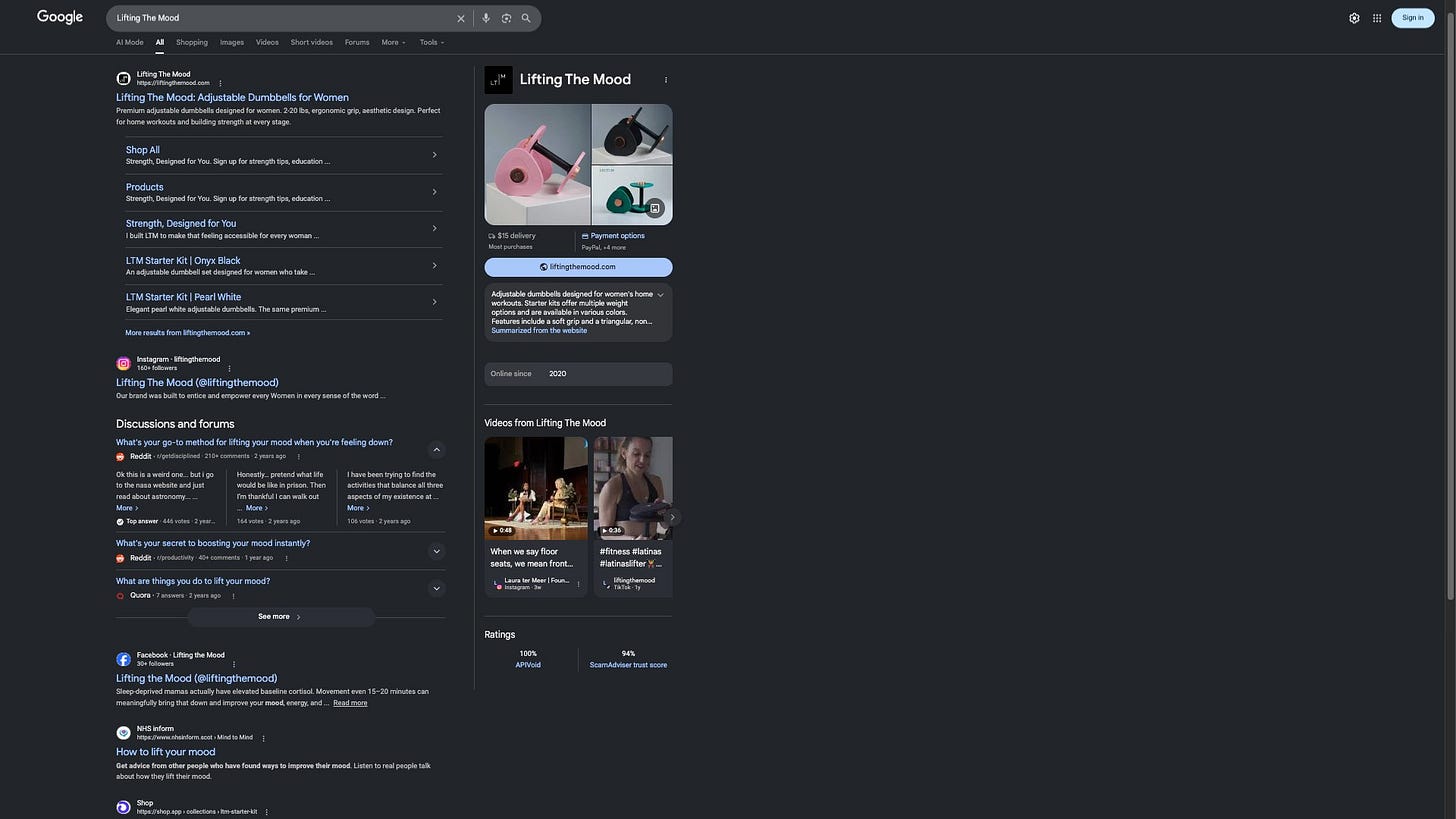Click Read more on Facebook result
This screenshot has width=1456, height=819.
click(350, 703)
